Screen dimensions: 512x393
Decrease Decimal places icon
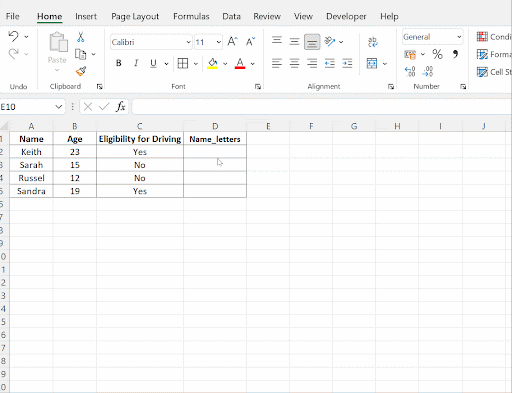428,71
